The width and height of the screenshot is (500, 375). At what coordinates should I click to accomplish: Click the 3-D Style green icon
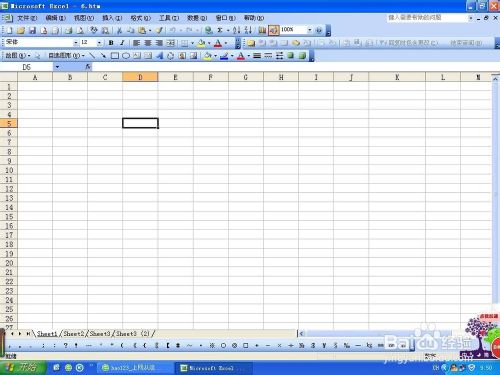[x=302, y=56]
